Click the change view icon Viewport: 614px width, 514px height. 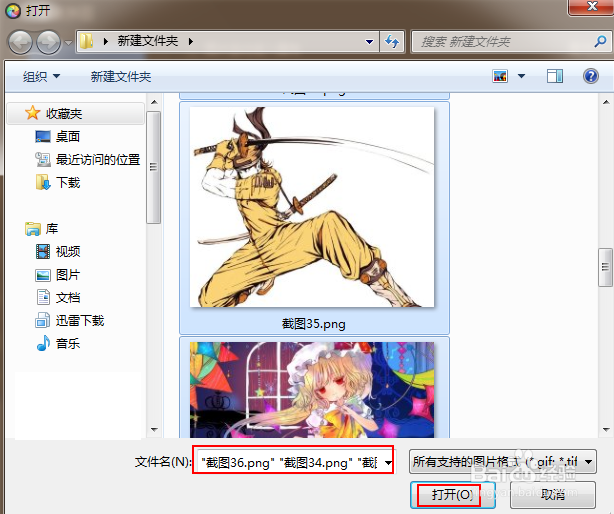pos(500,76)
